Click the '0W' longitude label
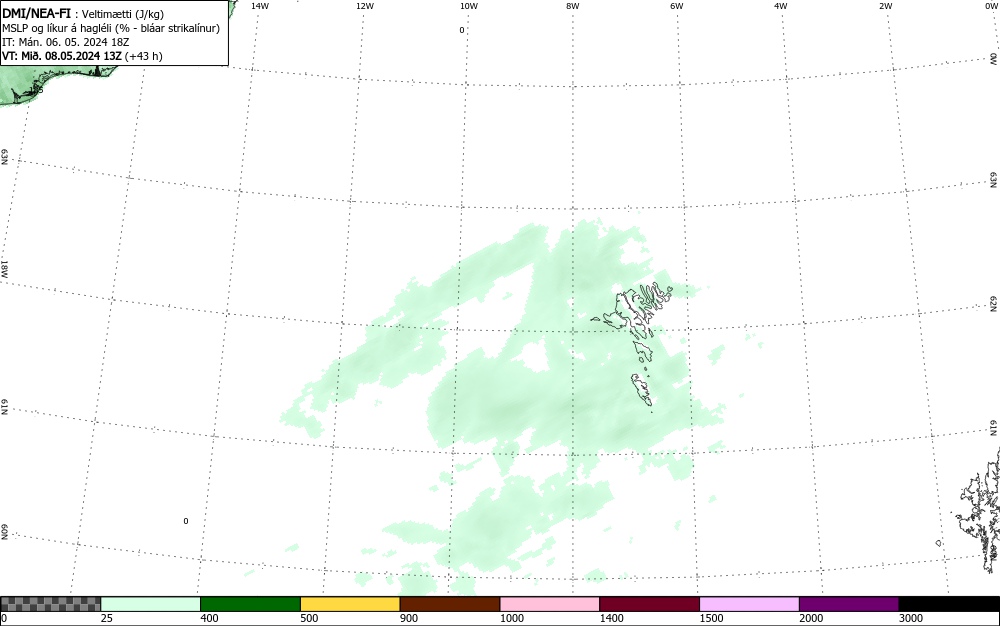The width and height of the screenshot is (1000, 626). pos(990,6)
